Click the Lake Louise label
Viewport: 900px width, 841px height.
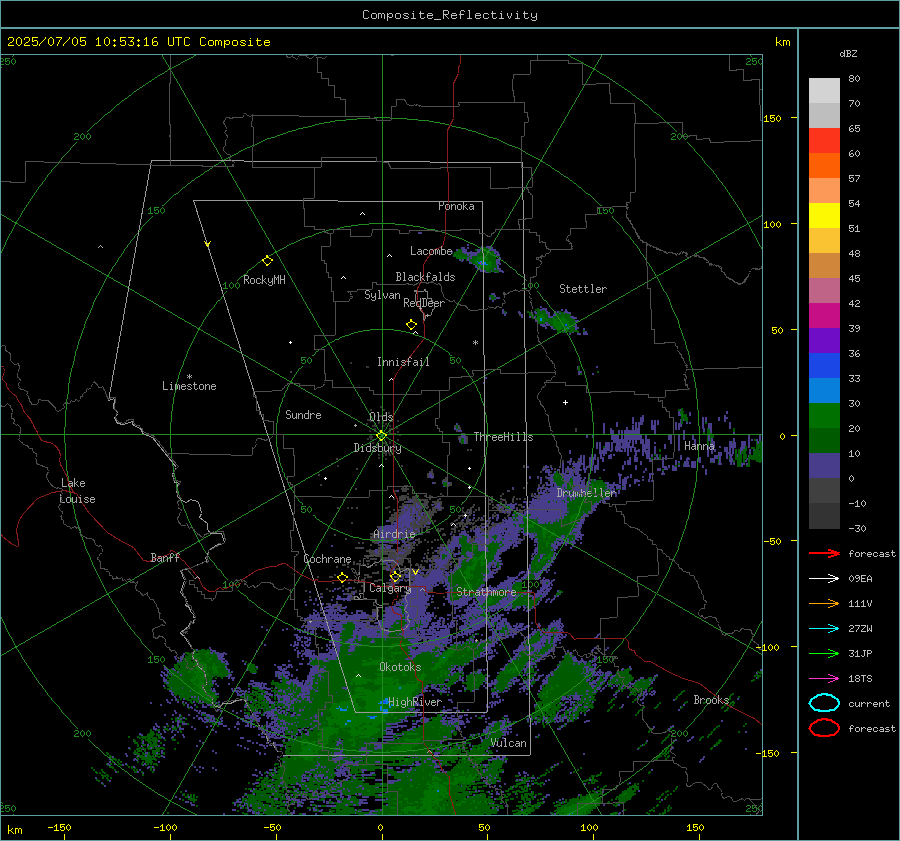[77, 491]
